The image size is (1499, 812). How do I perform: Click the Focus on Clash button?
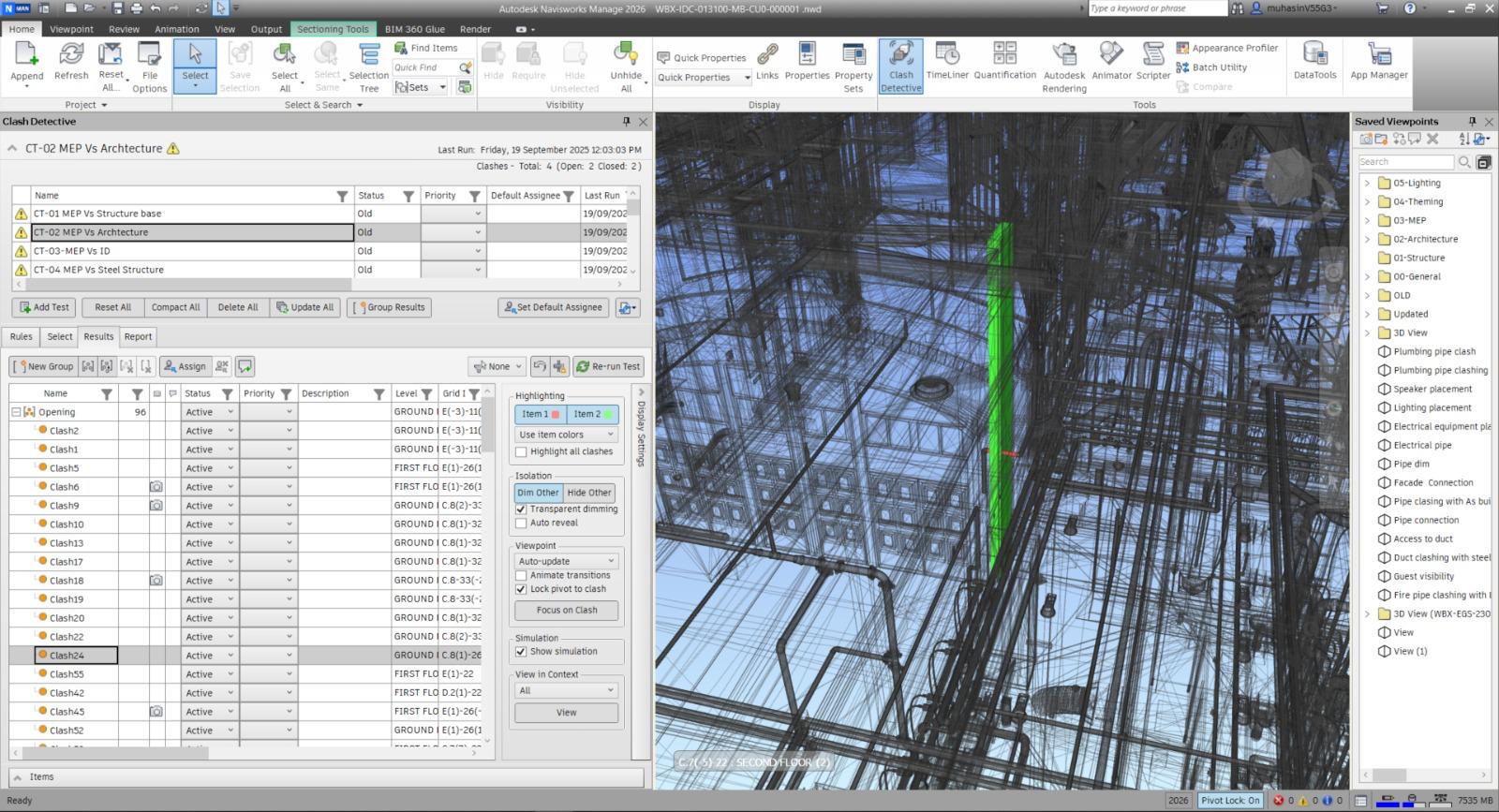click(x=566, y=611)
